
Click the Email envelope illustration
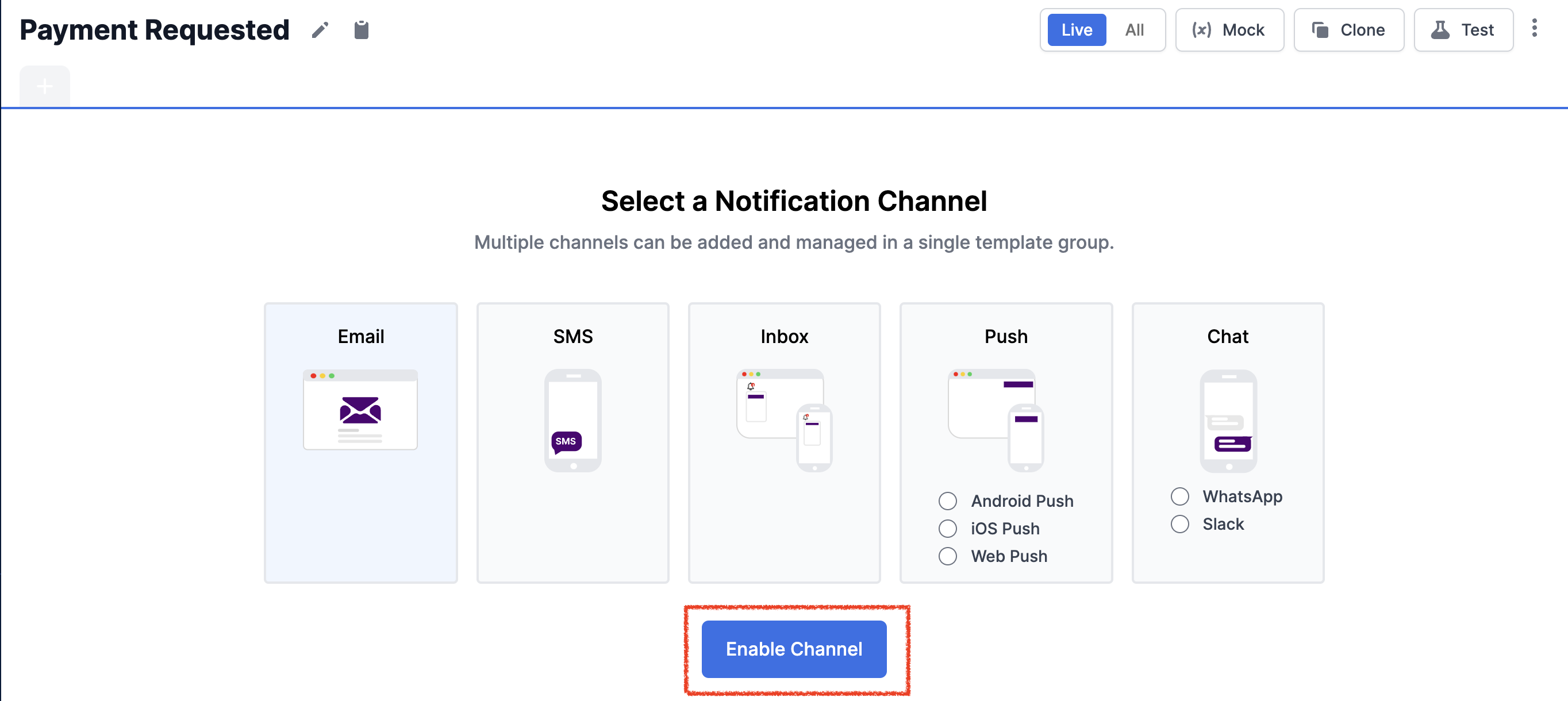360,410
